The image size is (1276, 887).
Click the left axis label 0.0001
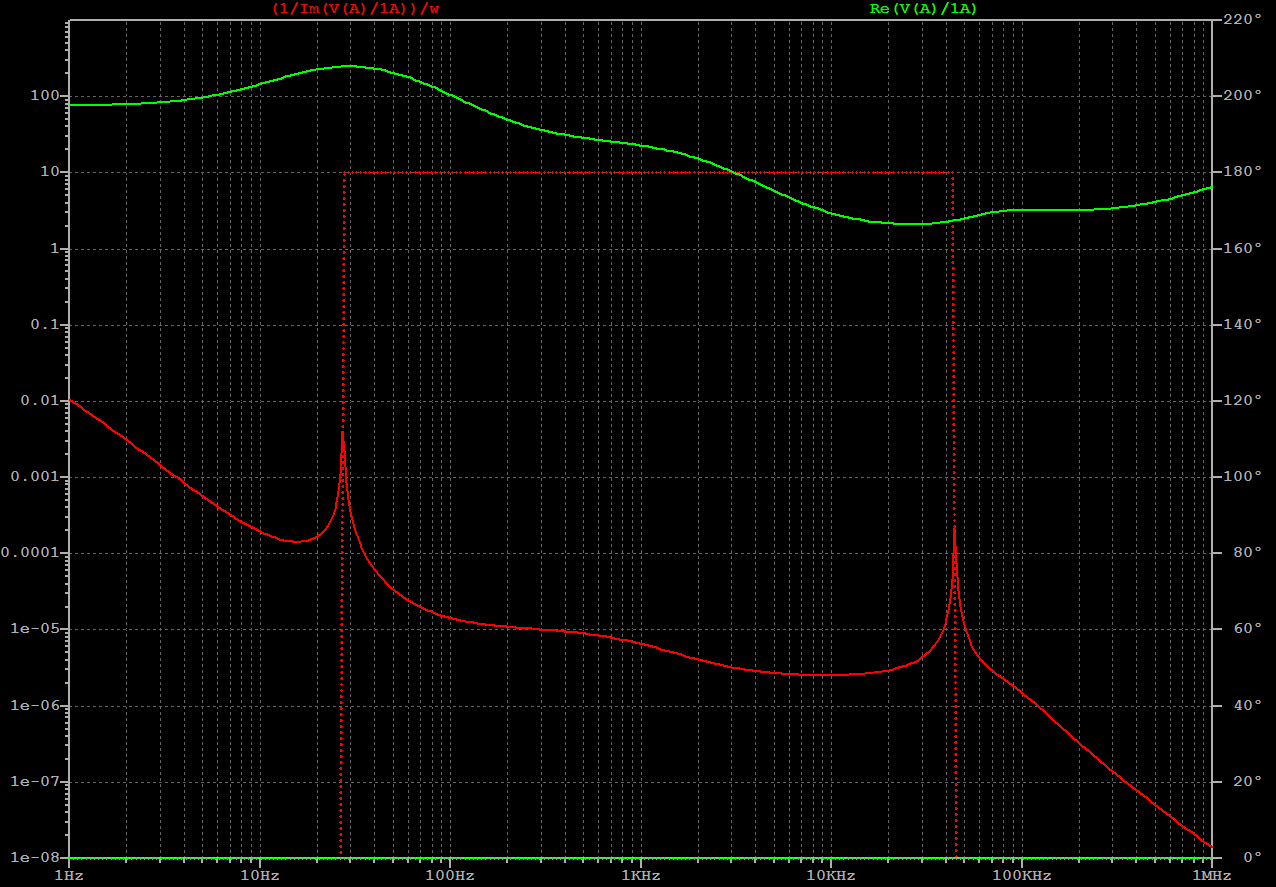[x=30, y=553]
